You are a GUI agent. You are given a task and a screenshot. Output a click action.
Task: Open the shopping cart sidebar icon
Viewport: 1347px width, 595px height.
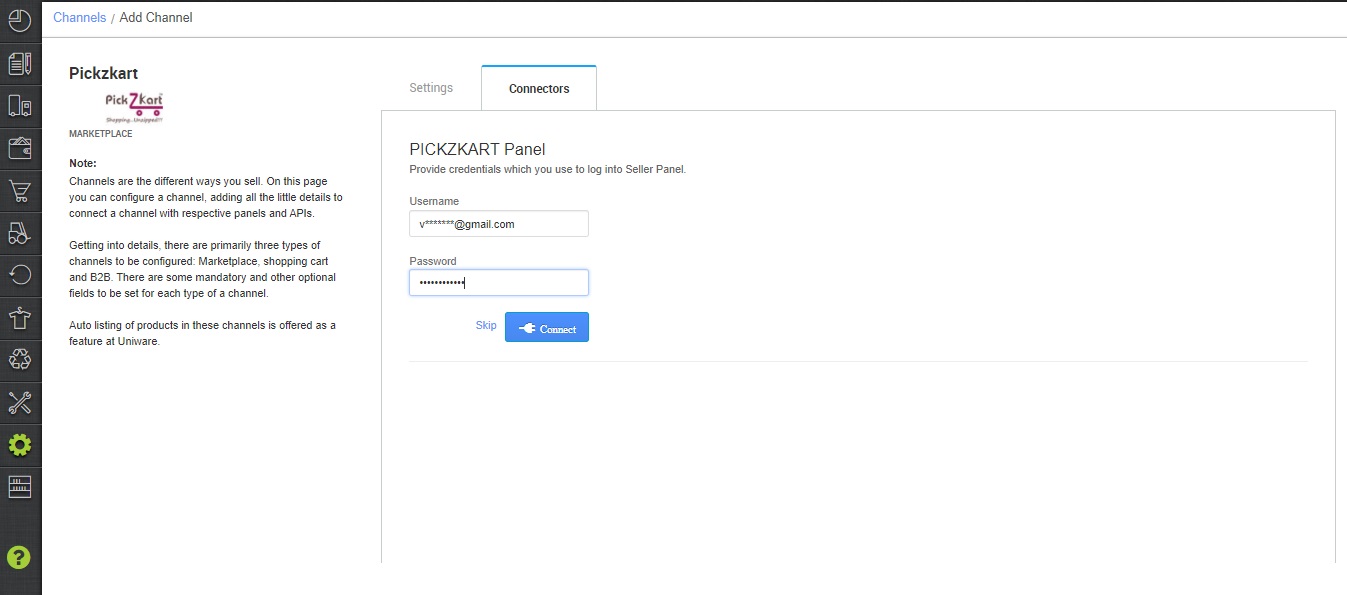[20, 191]
